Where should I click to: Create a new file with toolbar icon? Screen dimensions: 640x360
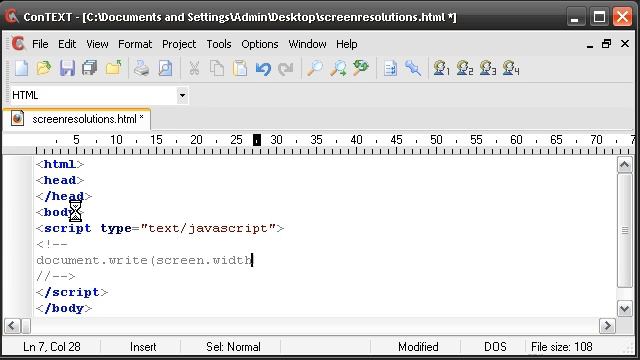(x=22, y=68)
